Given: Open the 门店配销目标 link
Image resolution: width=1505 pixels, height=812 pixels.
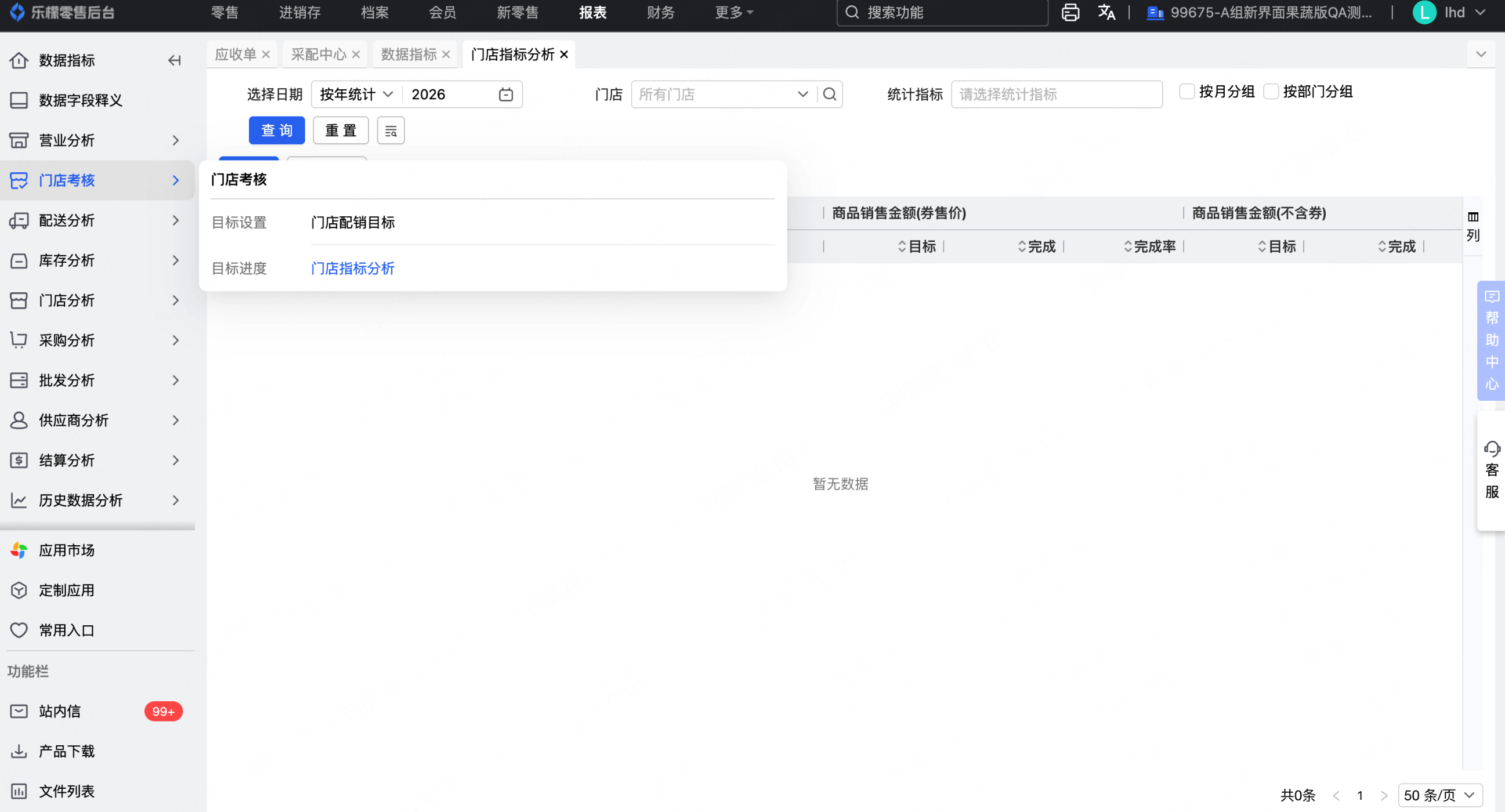Looking at the screenshot, I should click(353, 223).
